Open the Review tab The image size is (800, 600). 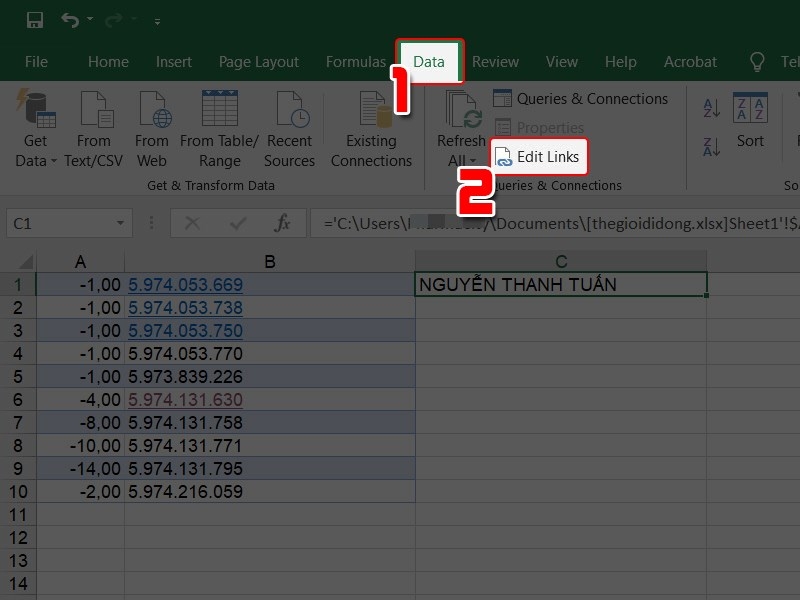[495, 62]
